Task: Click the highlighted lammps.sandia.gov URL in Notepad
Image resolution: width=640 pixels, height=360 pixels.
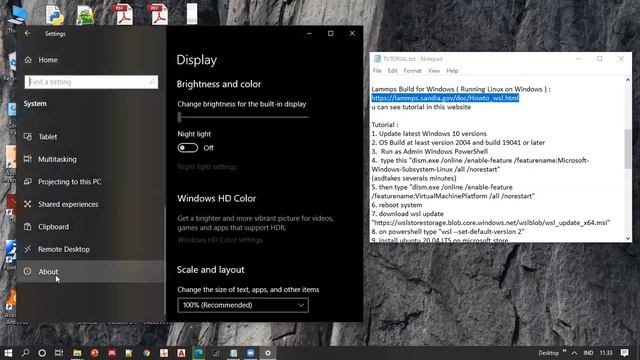Action: point(445,98)
